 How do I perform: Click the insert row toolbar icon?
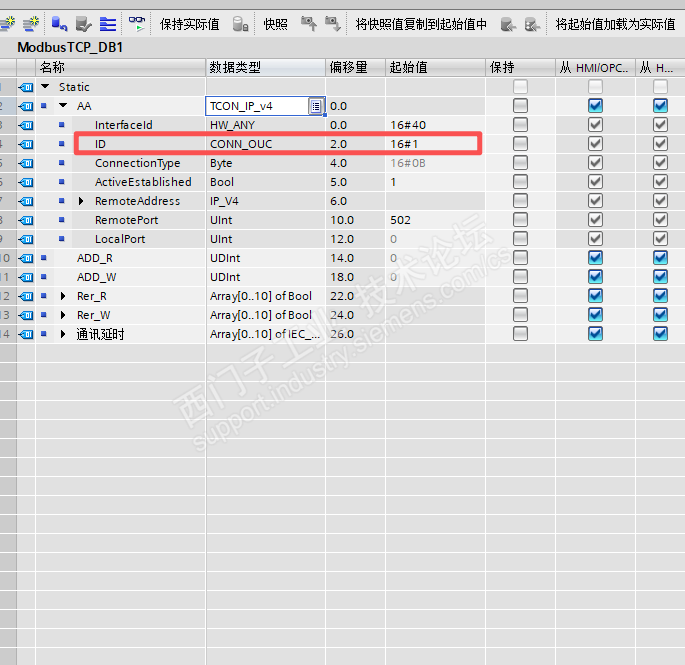coord(7,24)
